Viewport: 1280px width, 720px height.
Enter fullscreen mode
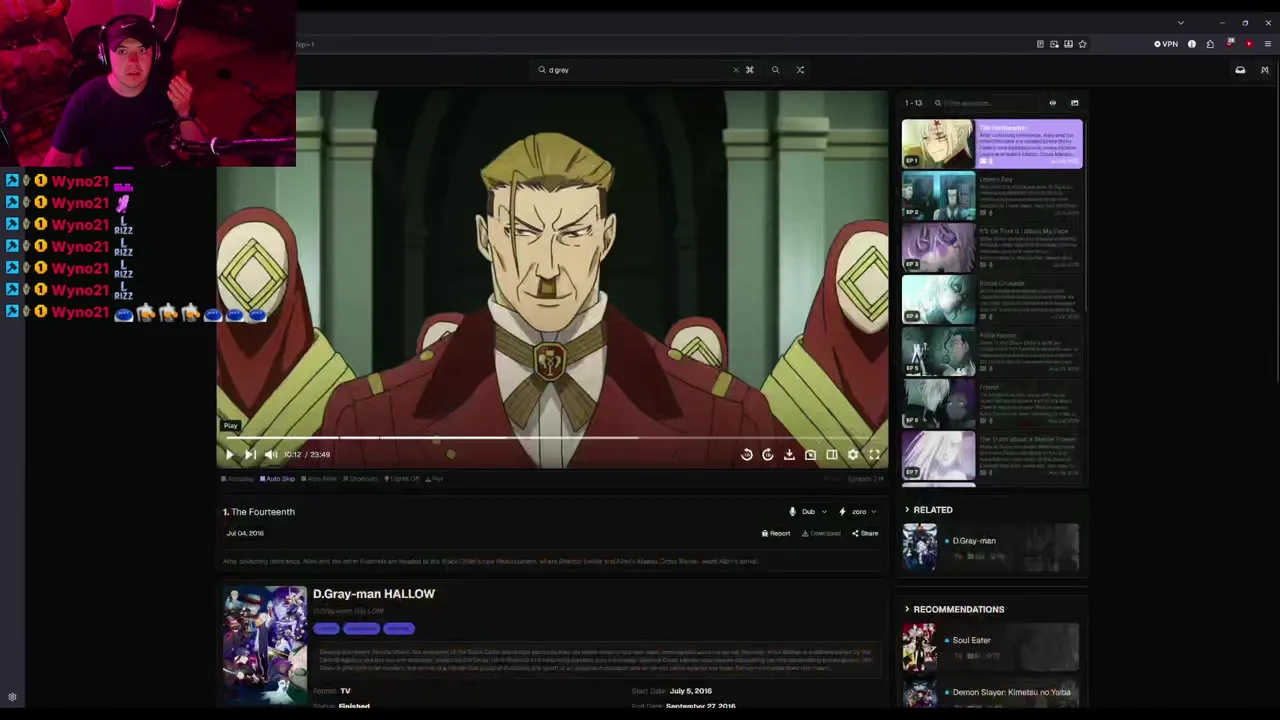874,454
